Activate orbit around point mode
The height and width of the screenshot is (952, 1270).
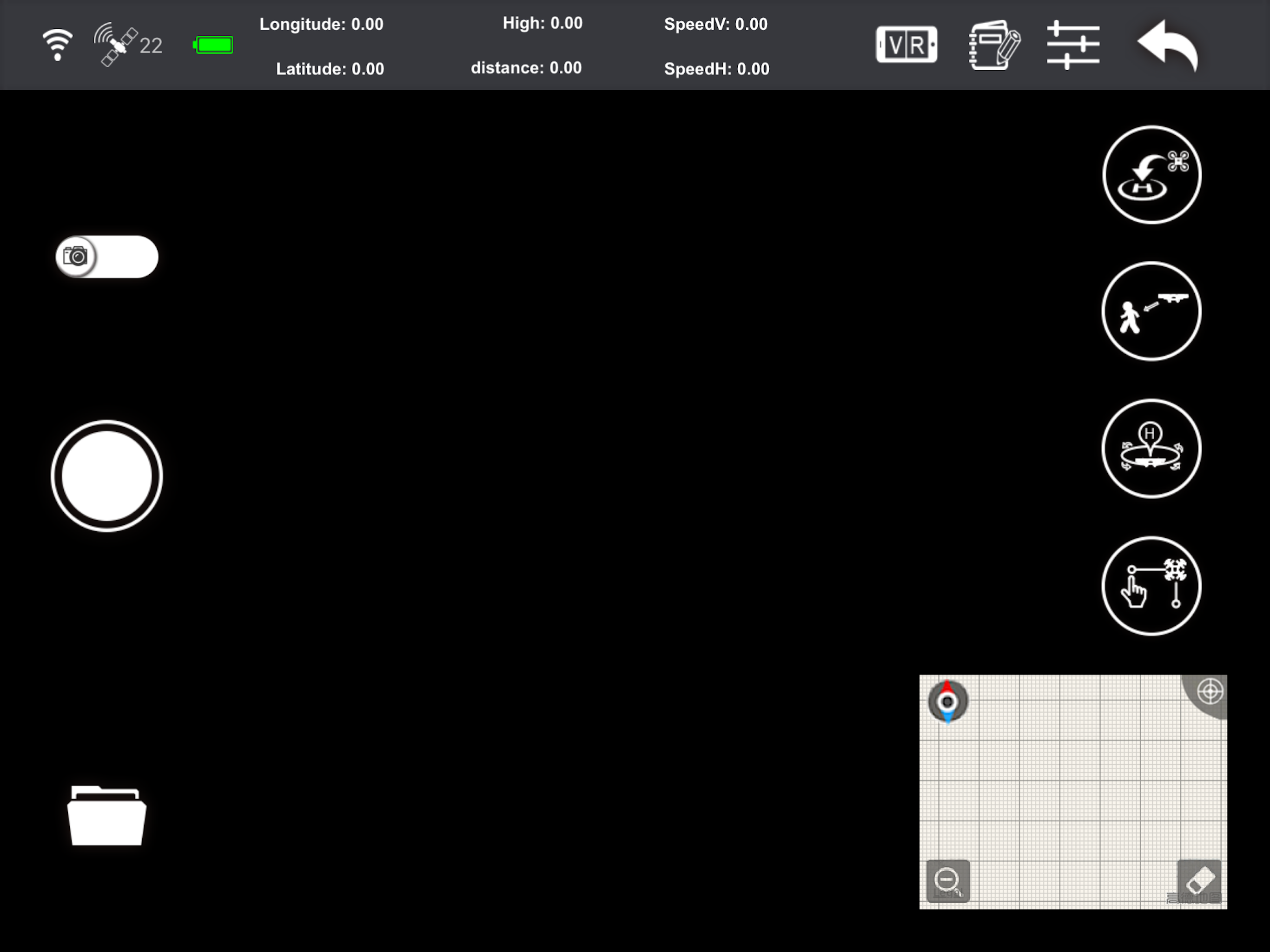coord(1151,449)
